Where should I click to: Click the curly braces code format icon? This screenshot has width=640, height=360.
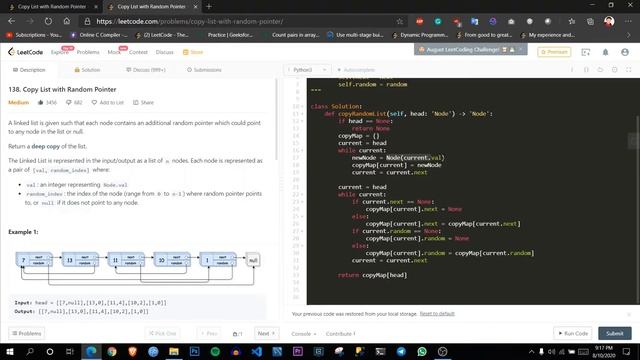coord(586,70)
